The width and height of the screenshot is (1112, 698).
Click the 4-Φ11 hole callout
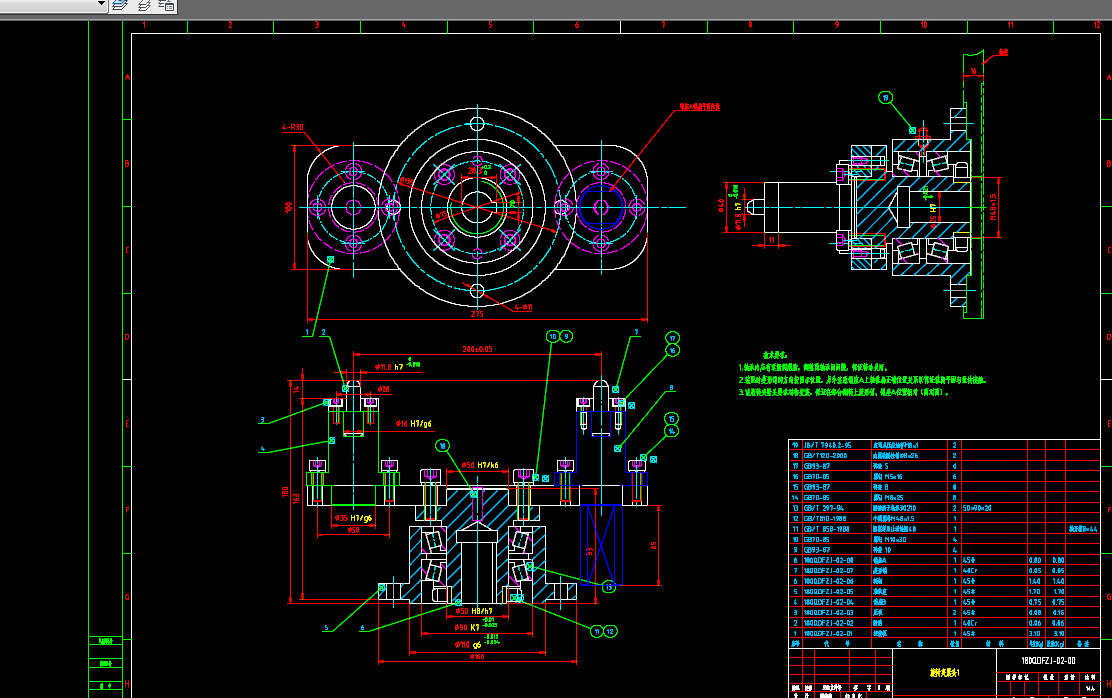523,307
